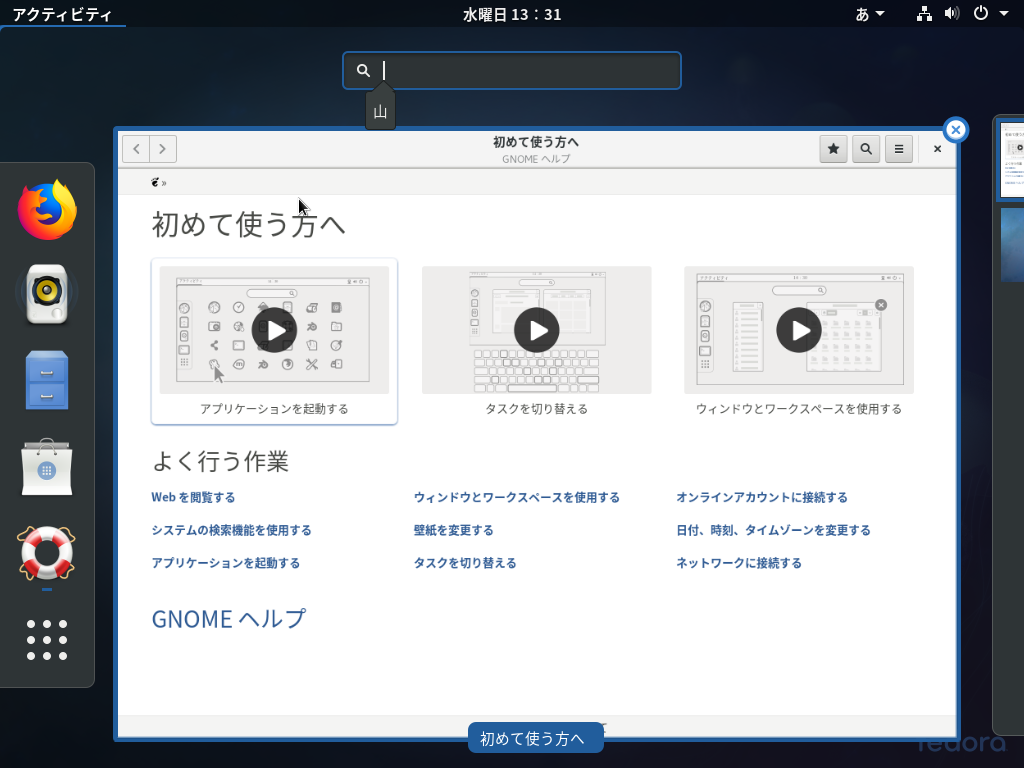Open Software shopping bag icon
This screenshot has height=768, width=1024.
point(47,467)
